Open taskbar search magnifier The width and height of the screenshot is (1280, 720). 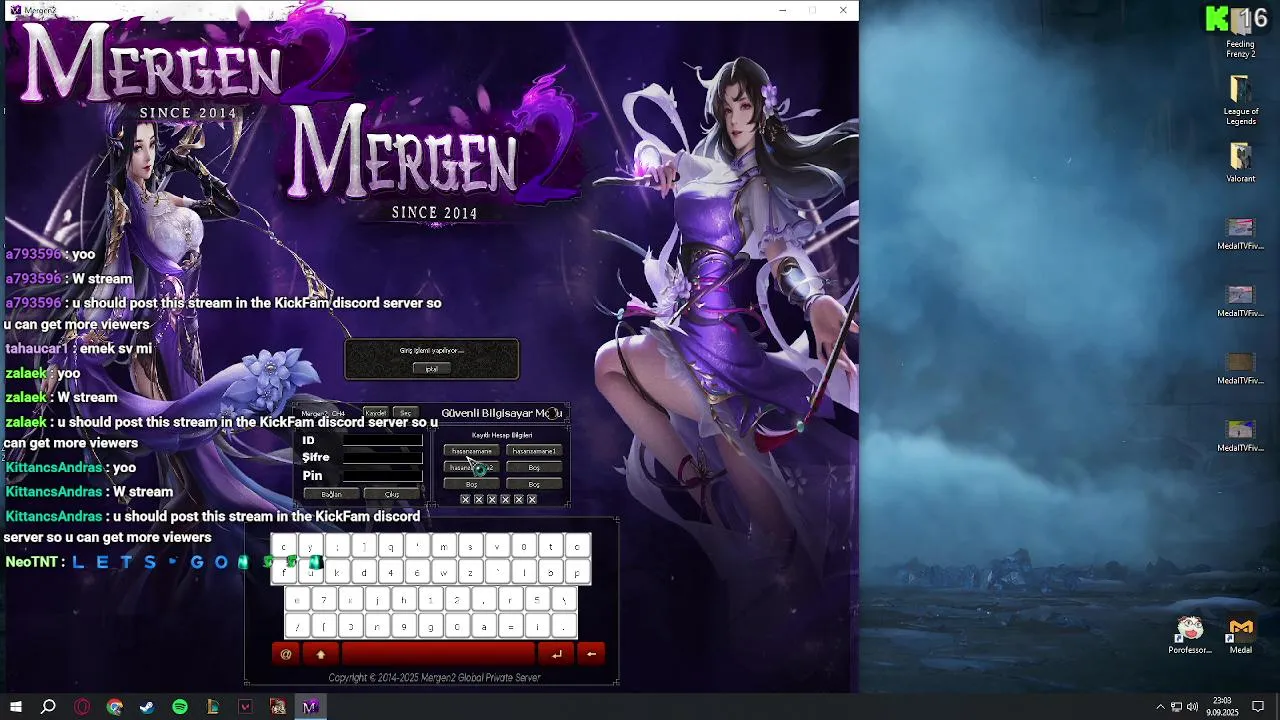click(48, 707)
